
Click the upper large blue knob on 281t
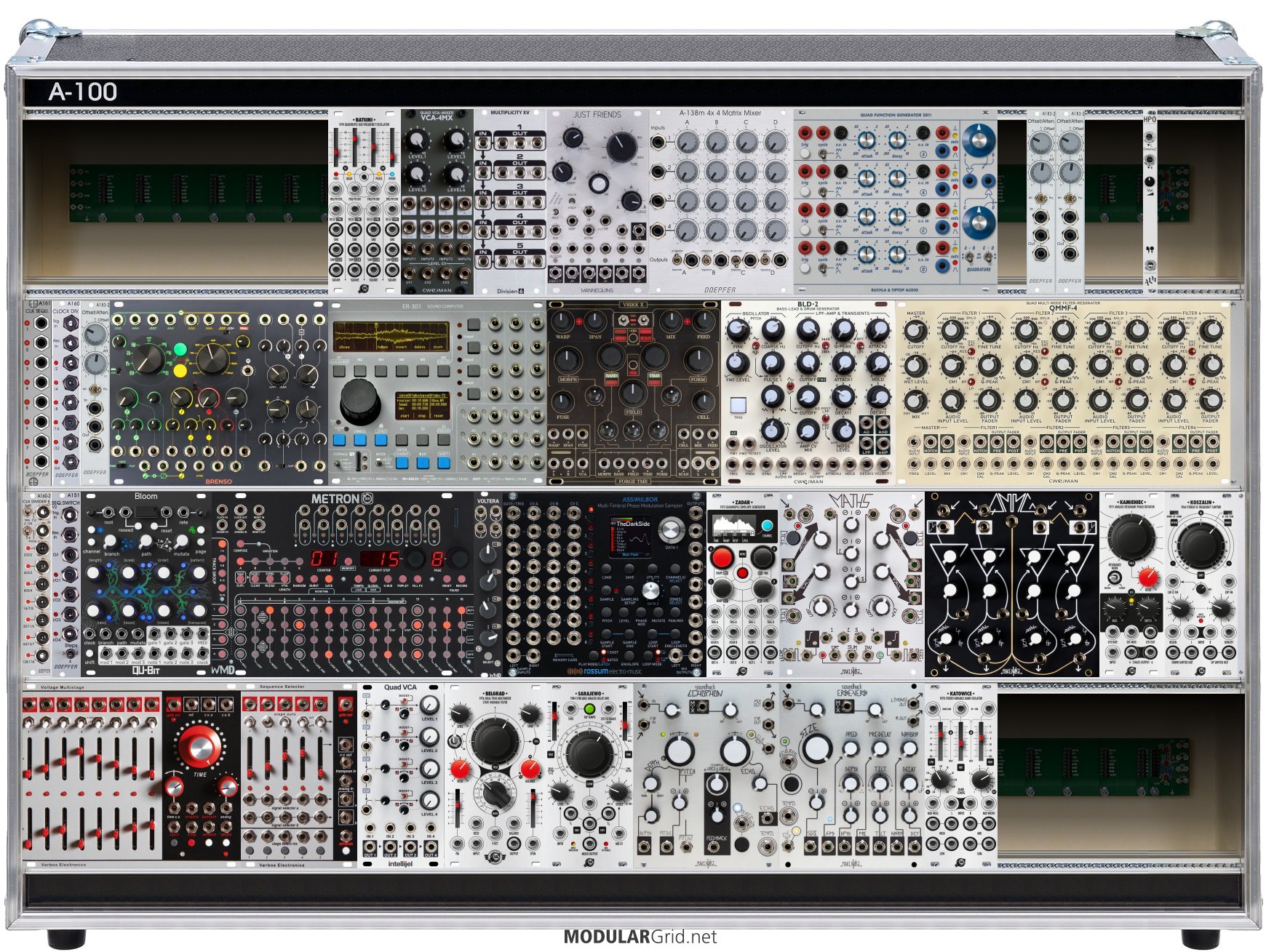pyautogui.click(x=979, y=142)
